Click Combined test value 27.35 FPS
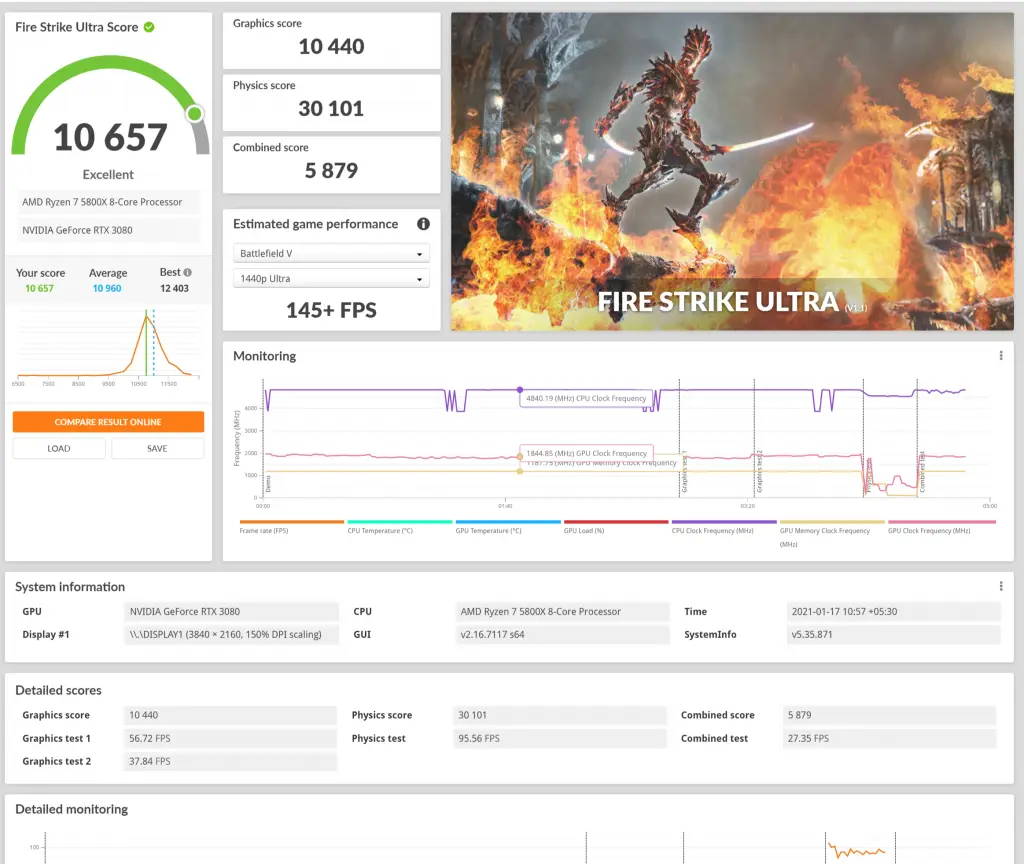Image resolution: width=1024 pixels, height=864 pixels. [889, 739]
